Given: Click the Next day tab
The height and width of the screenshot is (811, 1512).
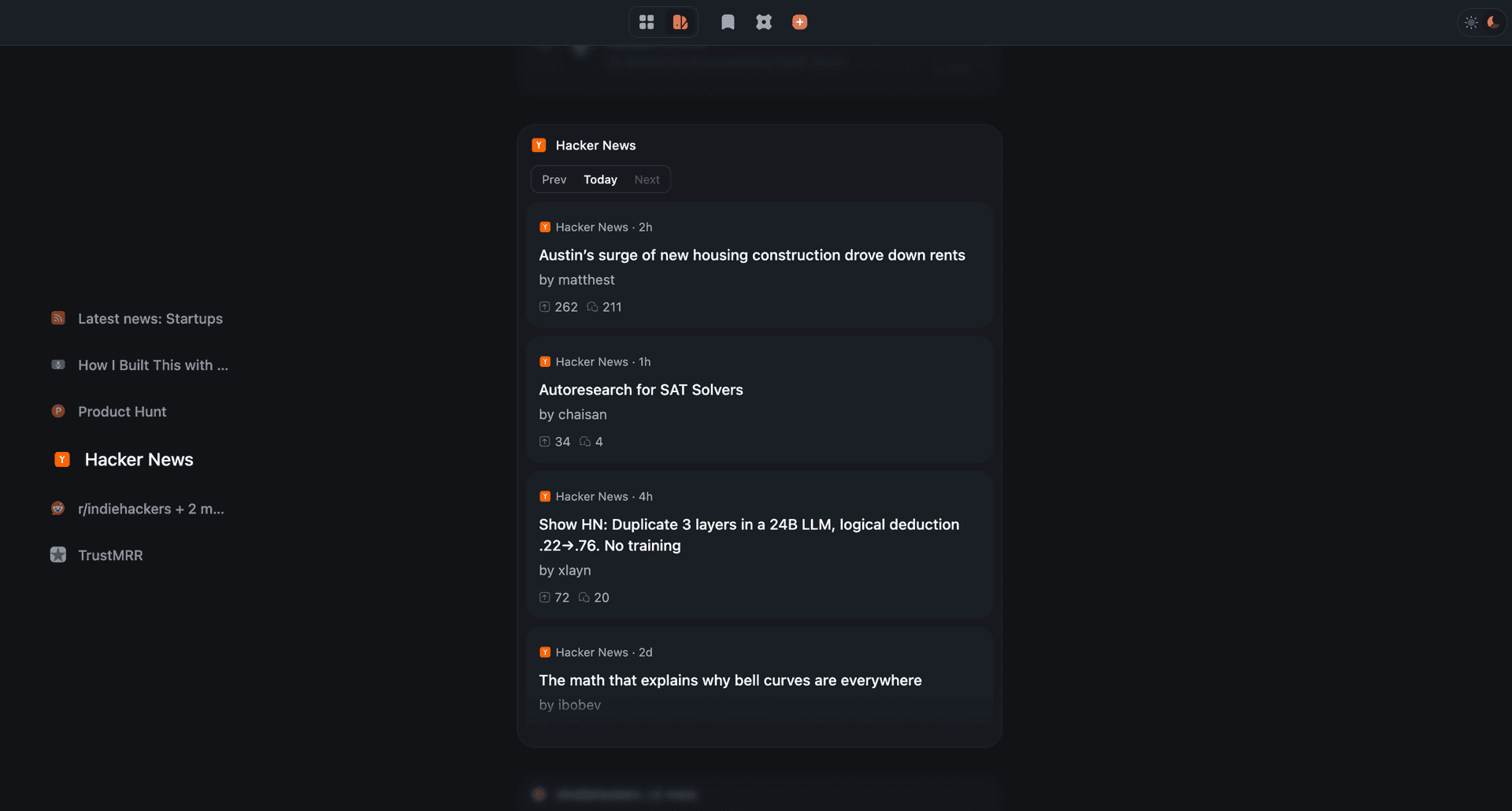Looking at the screenshot, I should (x=647, y=180).
